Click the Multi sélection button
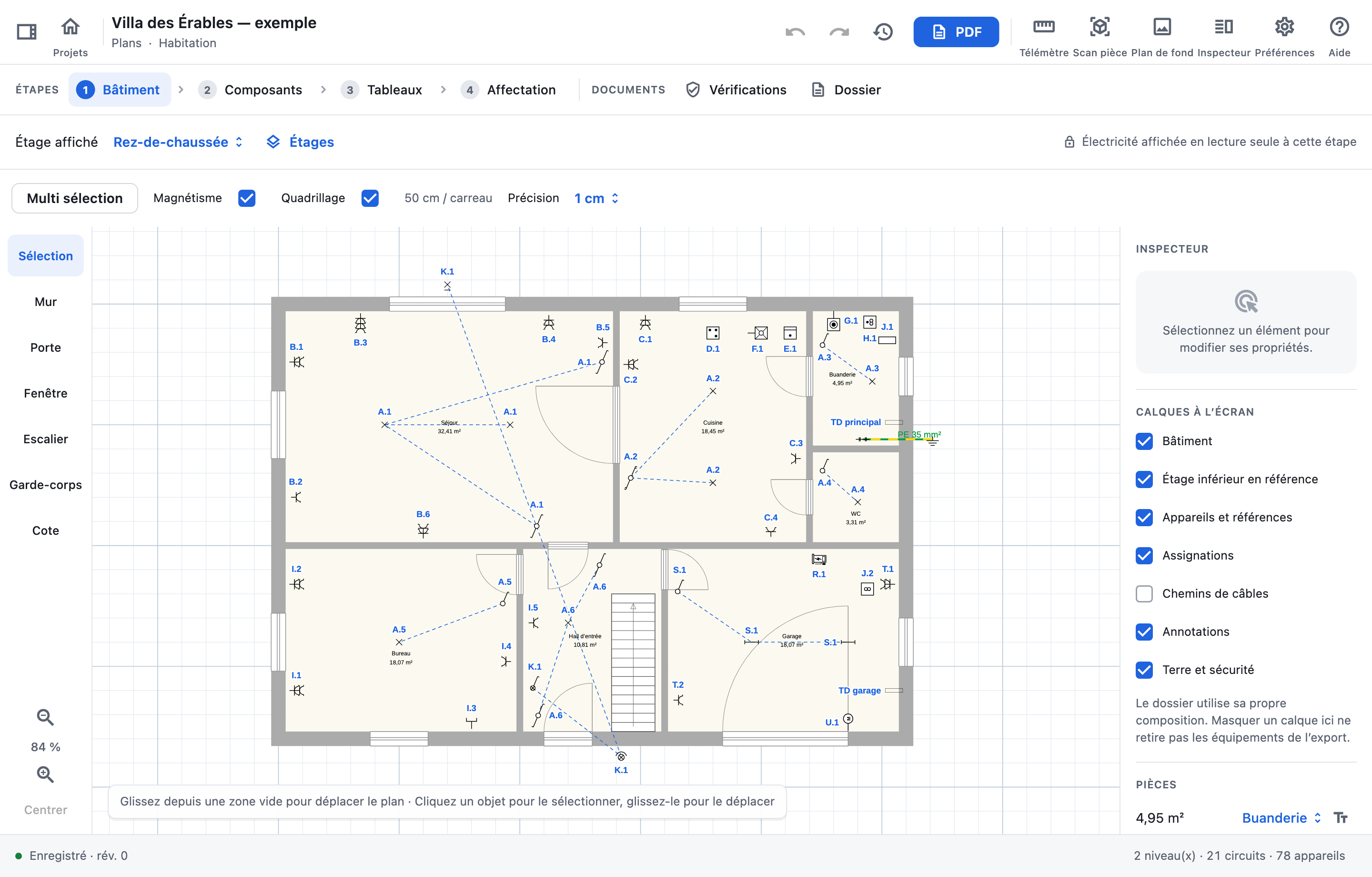 75,198
